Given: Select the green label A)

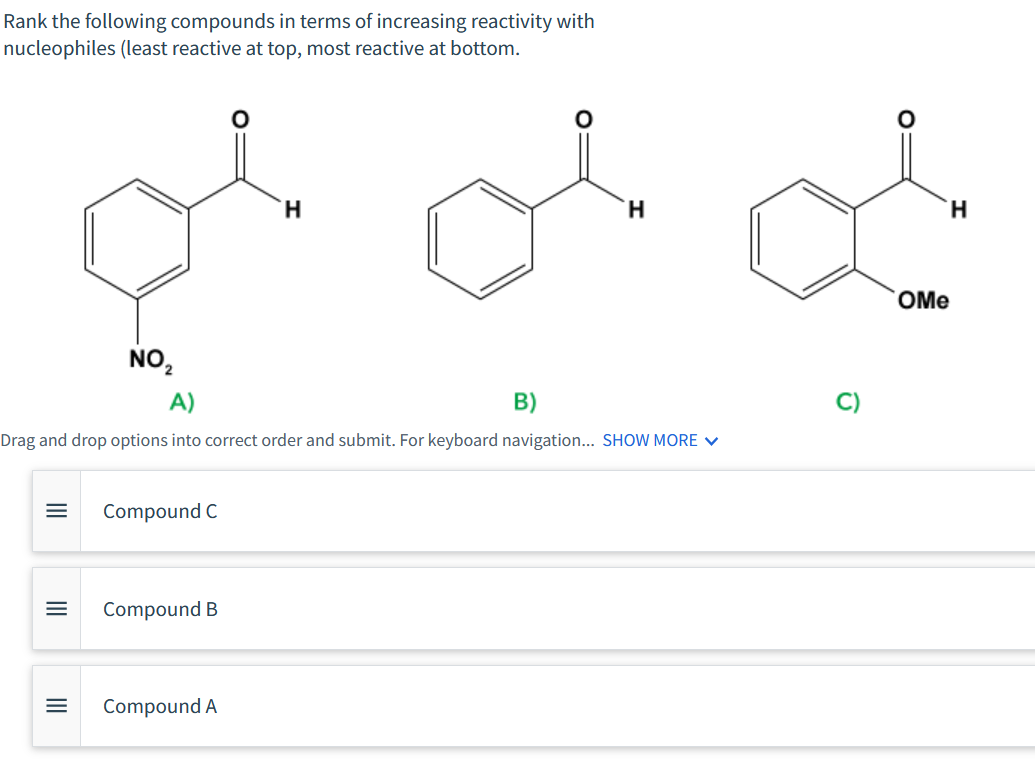Looking at the screenshot, I should pos(183,401).
